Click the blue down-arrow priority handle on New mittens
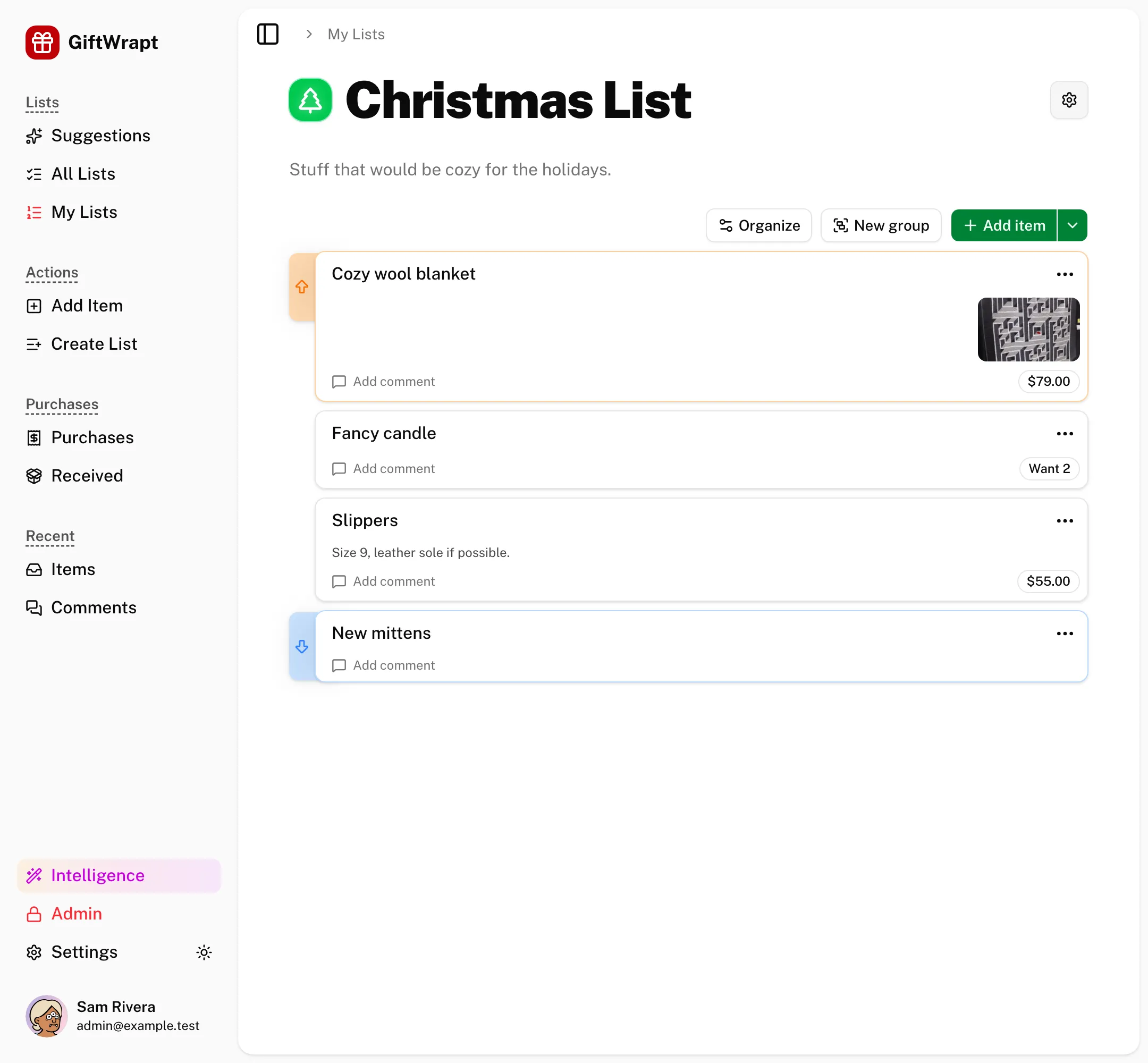This screenshot has width=1148, height=1063. tap(302, 646)
